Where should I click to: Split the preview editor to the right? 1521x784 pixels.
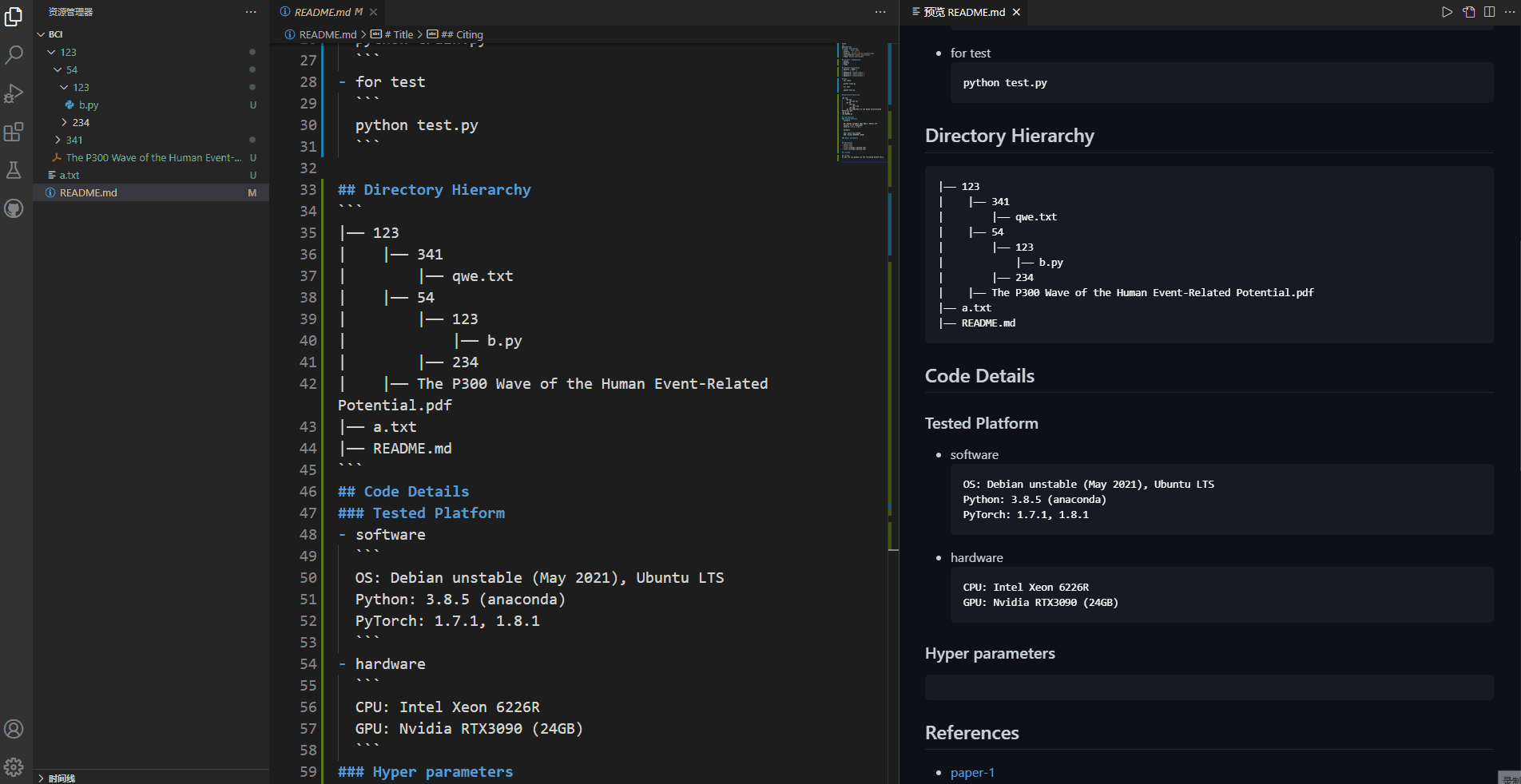1490,12
